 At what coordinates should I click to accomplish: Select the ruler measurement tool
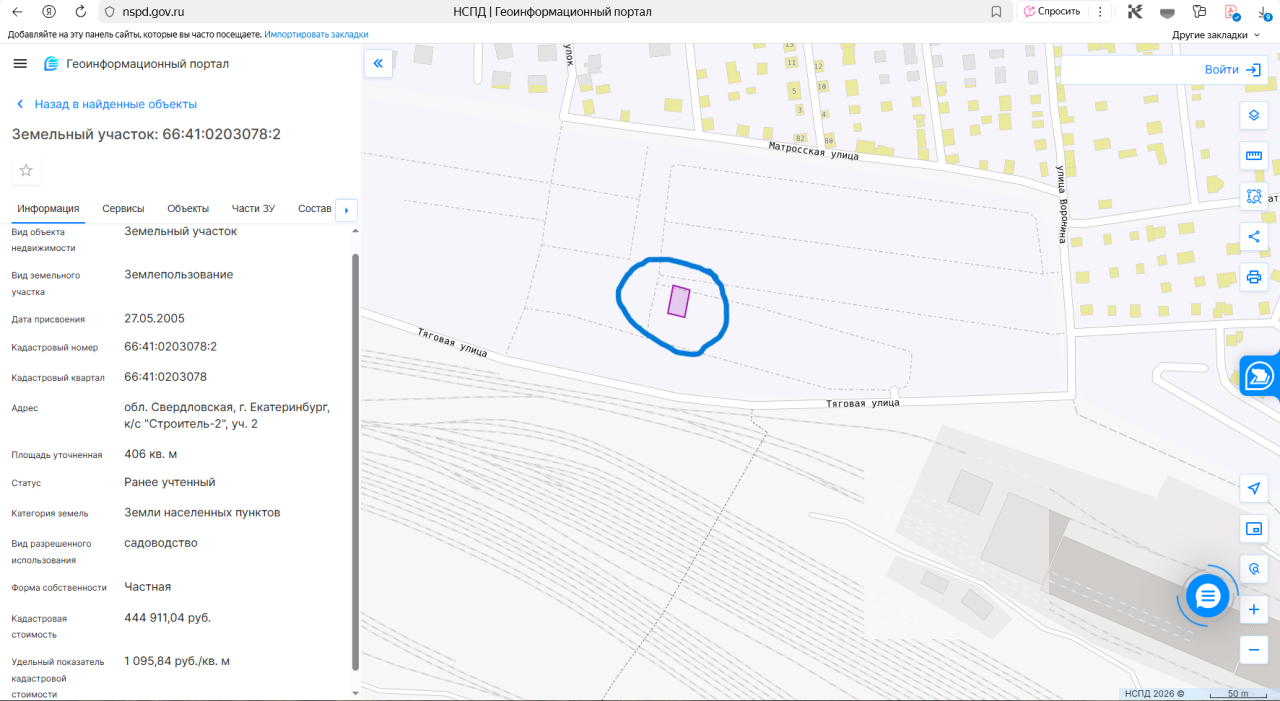pyautogui.click(x=1253, y=156)
